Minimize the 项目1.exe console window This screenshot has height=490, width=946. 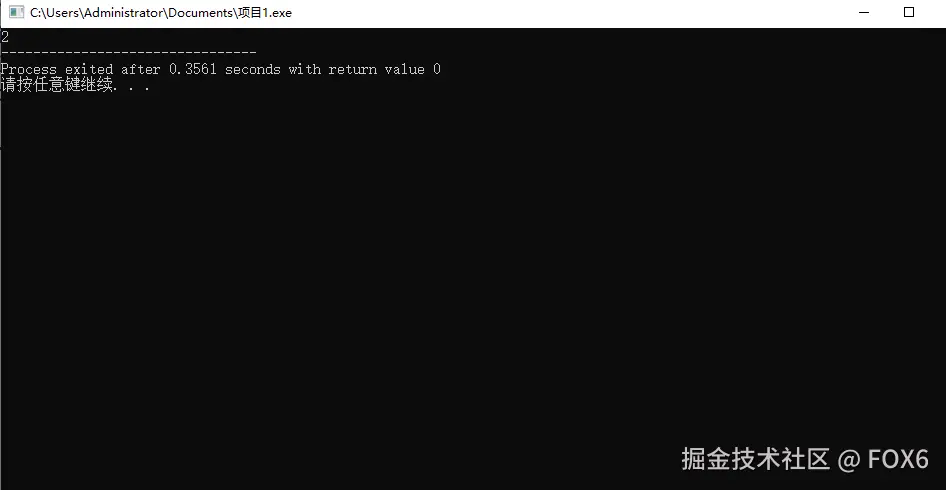864,12
